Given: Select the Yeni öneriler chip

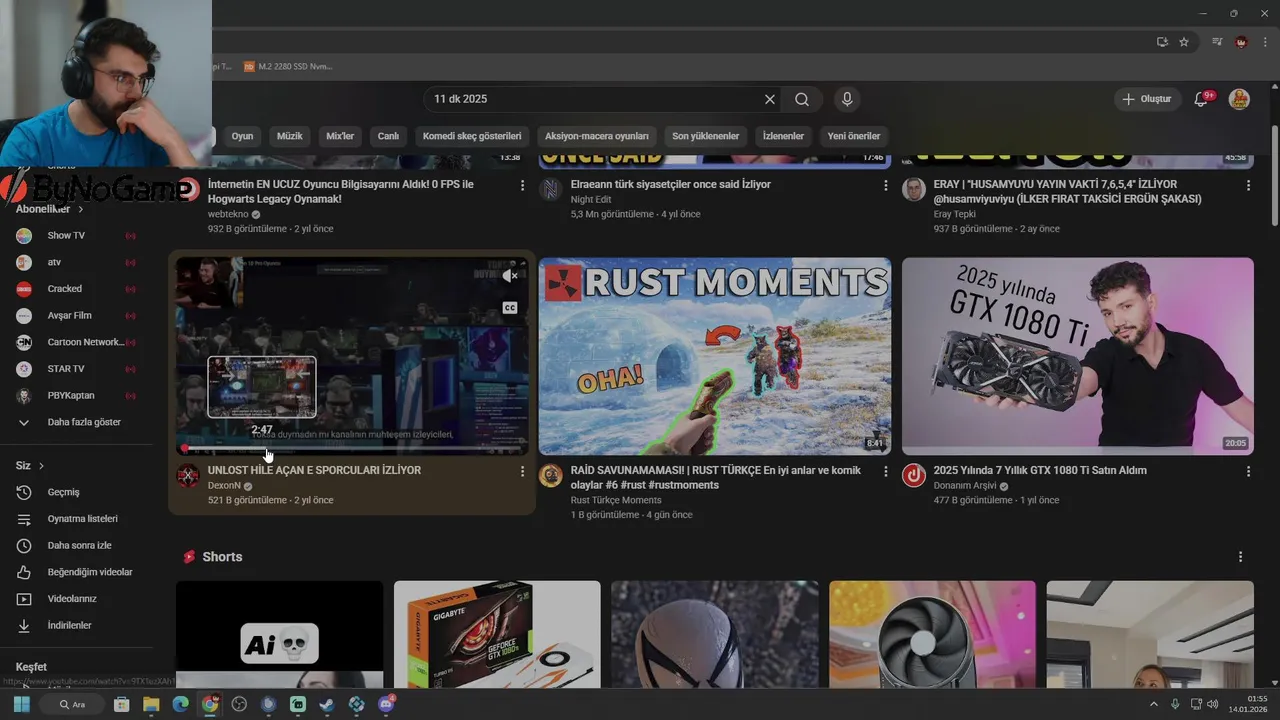Looking at the screenshot, I should pos(854,136).
